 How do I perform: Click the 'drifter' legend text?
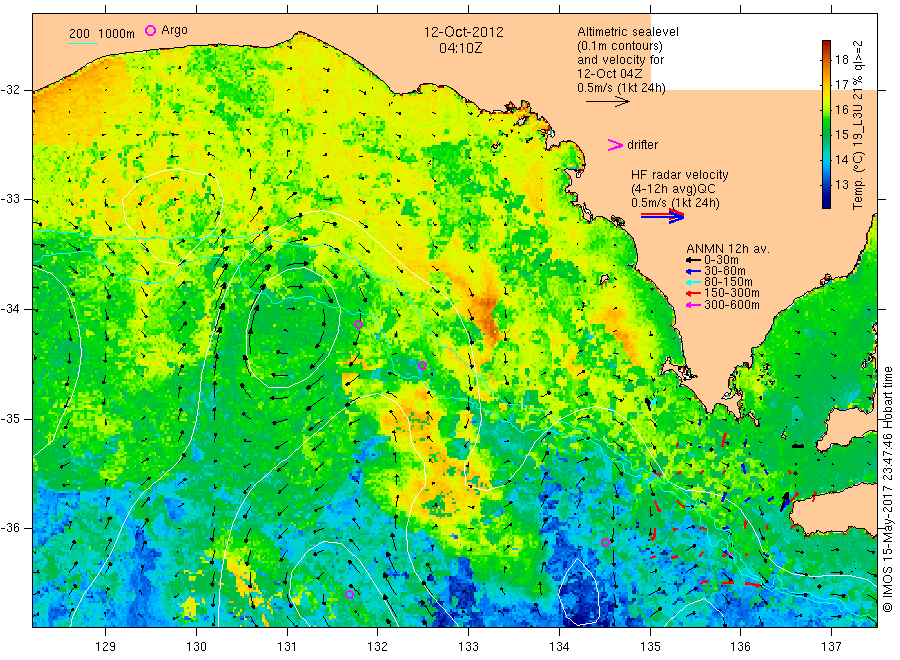643,145
